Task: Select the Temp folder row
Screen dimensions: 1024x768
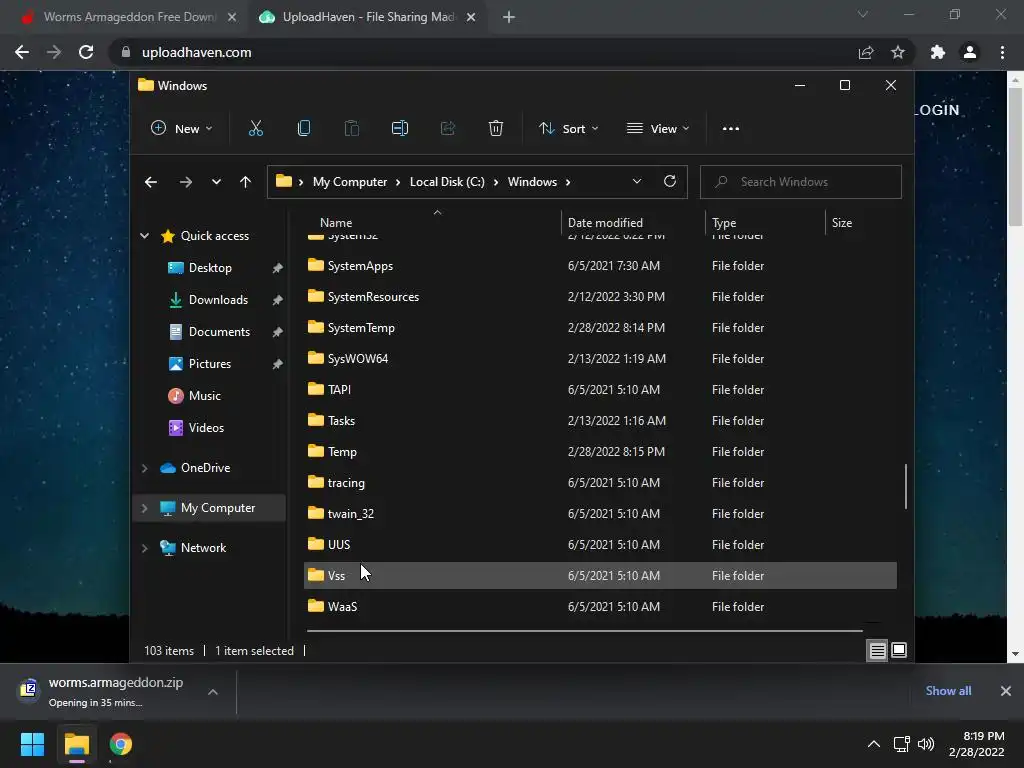Action: [600, 452]
